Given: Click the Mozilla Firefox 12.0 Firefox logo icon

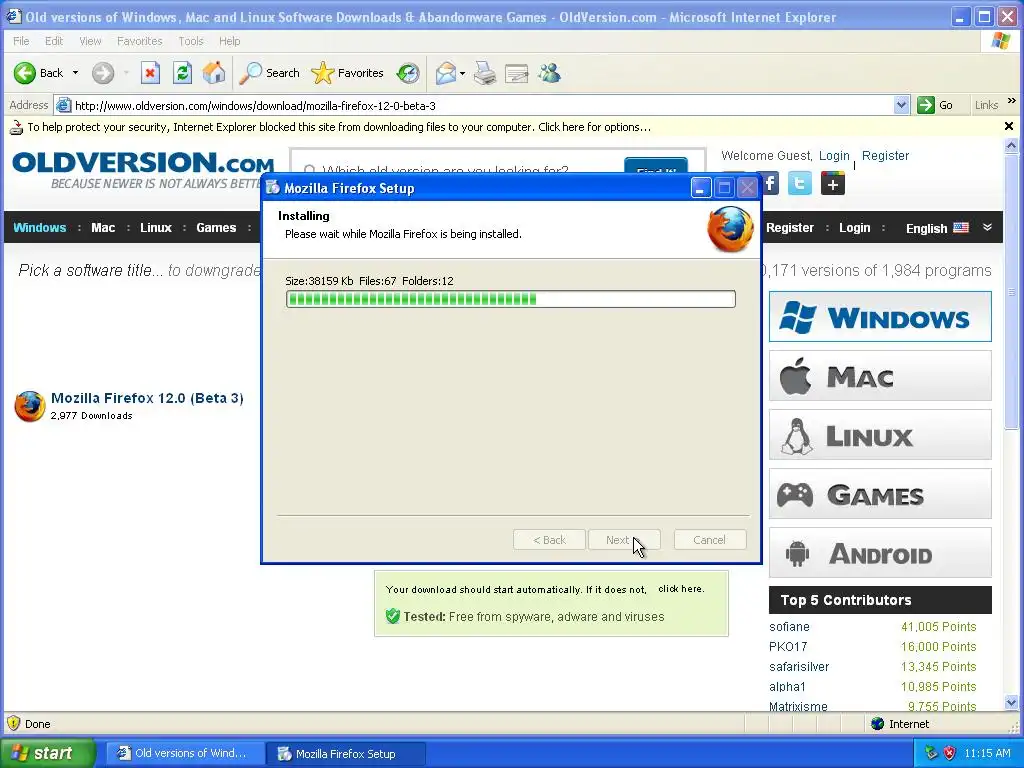Looking at the screenshot, I should click(30, 406).
